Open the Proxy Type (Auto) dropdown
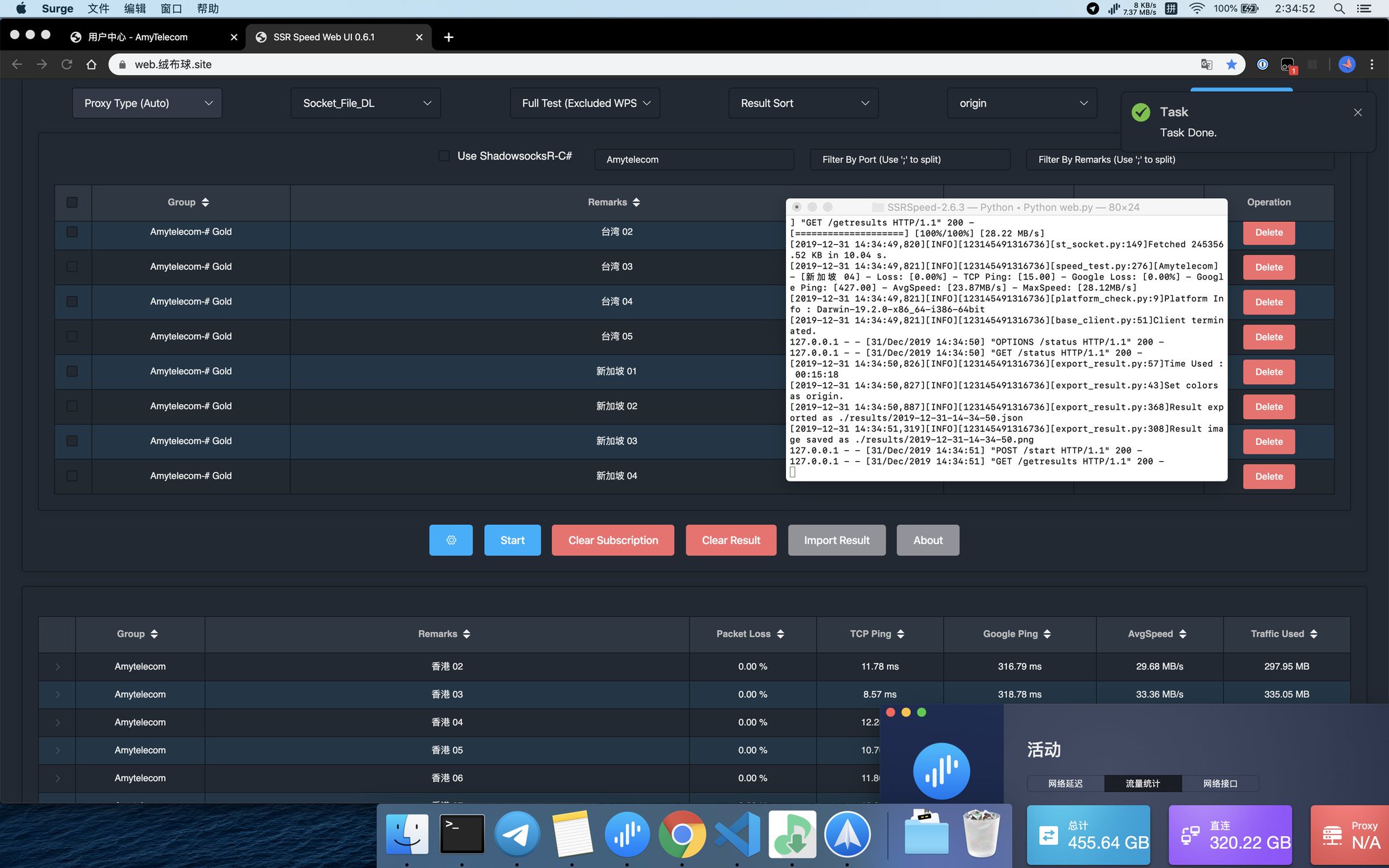The width and height of the screenshot is (1389, 868). 147,103
